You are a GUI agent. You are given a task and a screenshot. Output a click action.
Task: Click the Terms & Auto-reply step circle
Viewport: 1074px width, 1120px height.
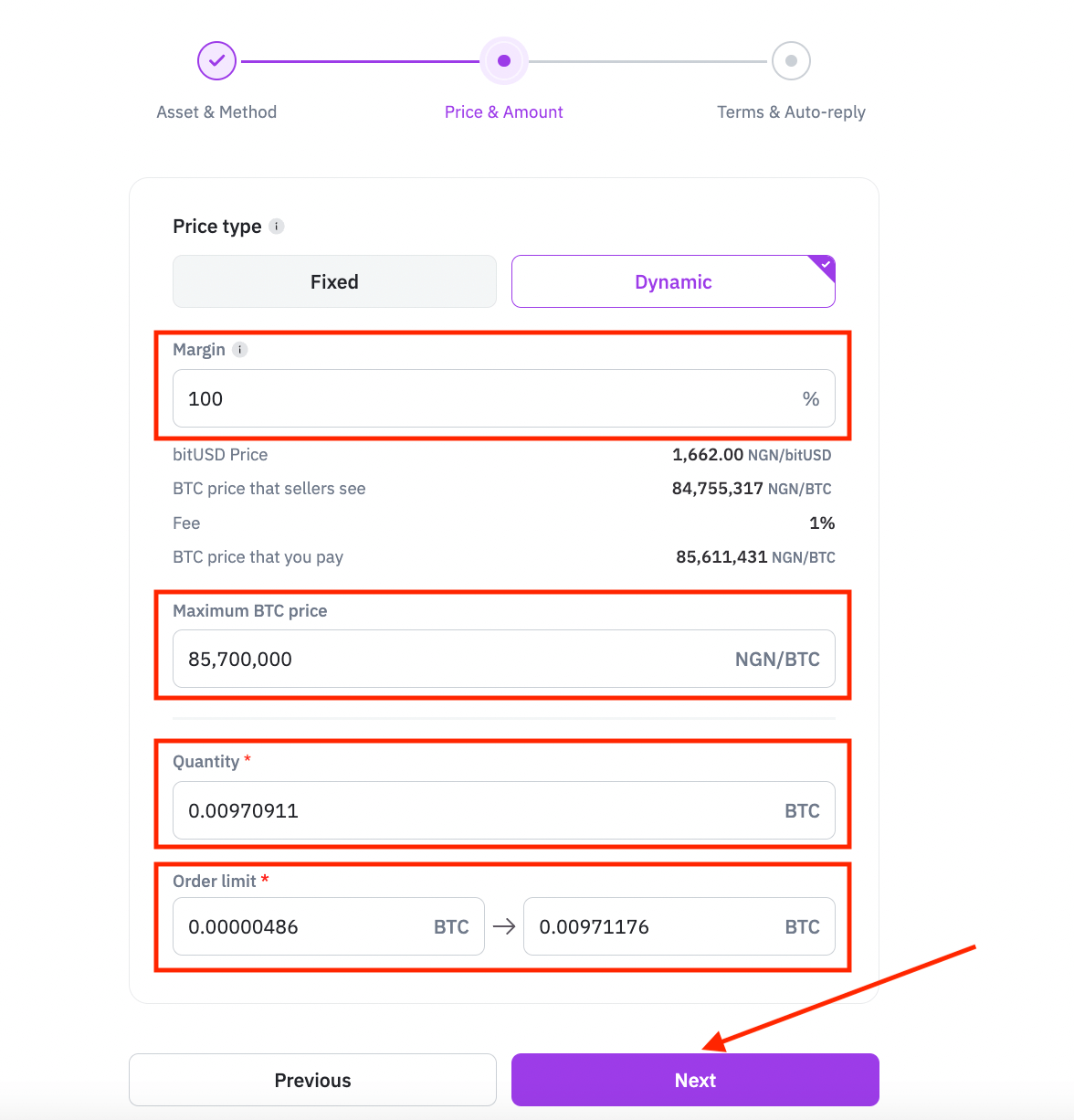(791, 61)
